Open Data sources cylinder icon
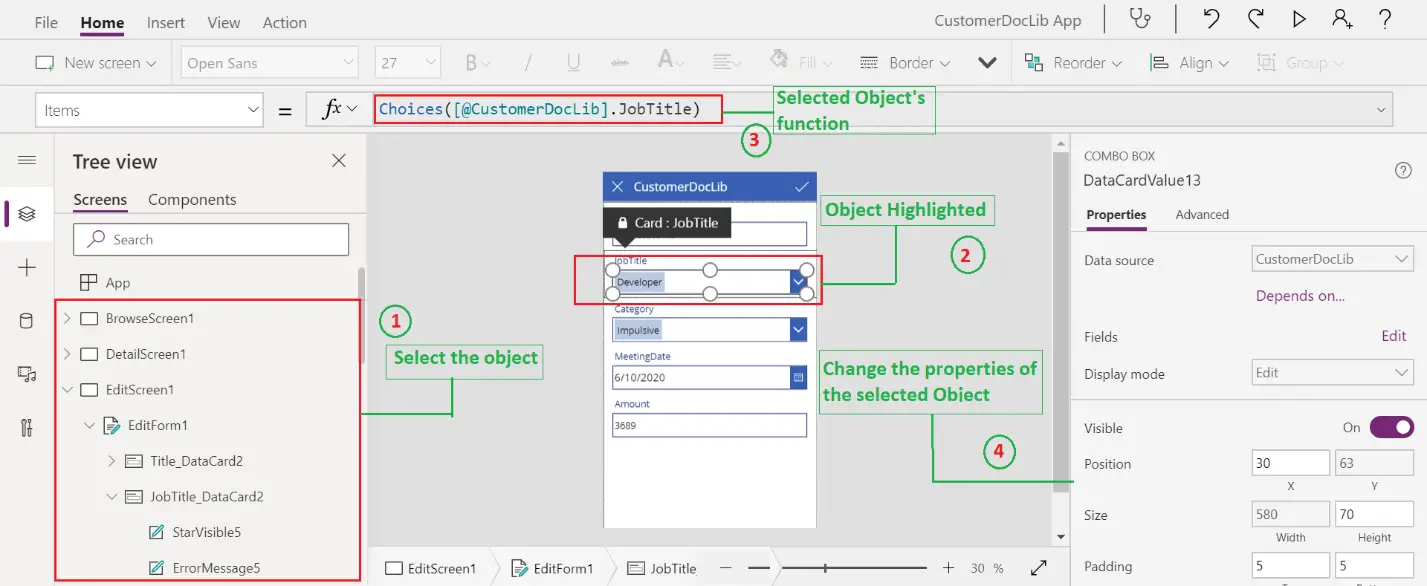 [27, 321]
